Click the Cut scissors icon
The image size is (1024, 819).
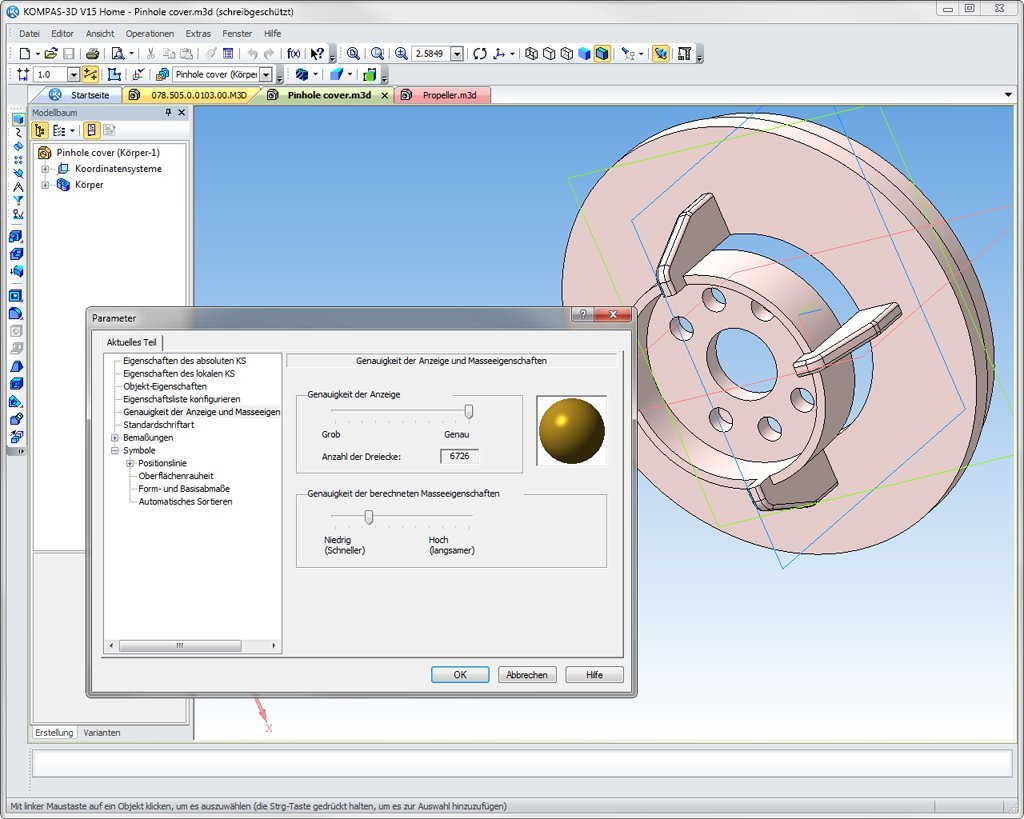[x=150, y=54]
